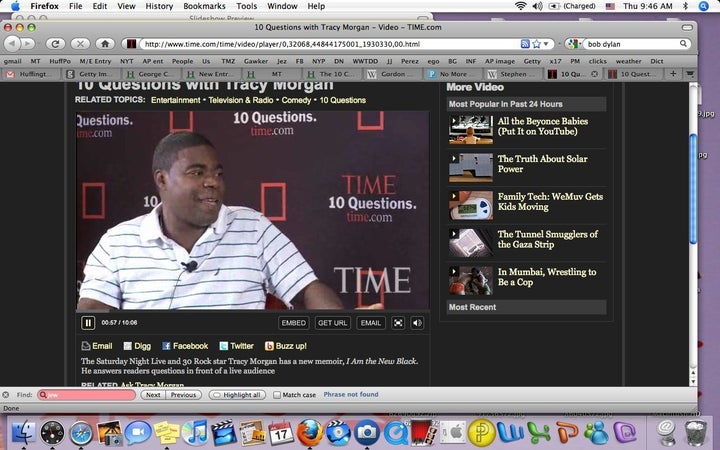
Task: Open the Bookmarks menu
Action: [204, 6]
